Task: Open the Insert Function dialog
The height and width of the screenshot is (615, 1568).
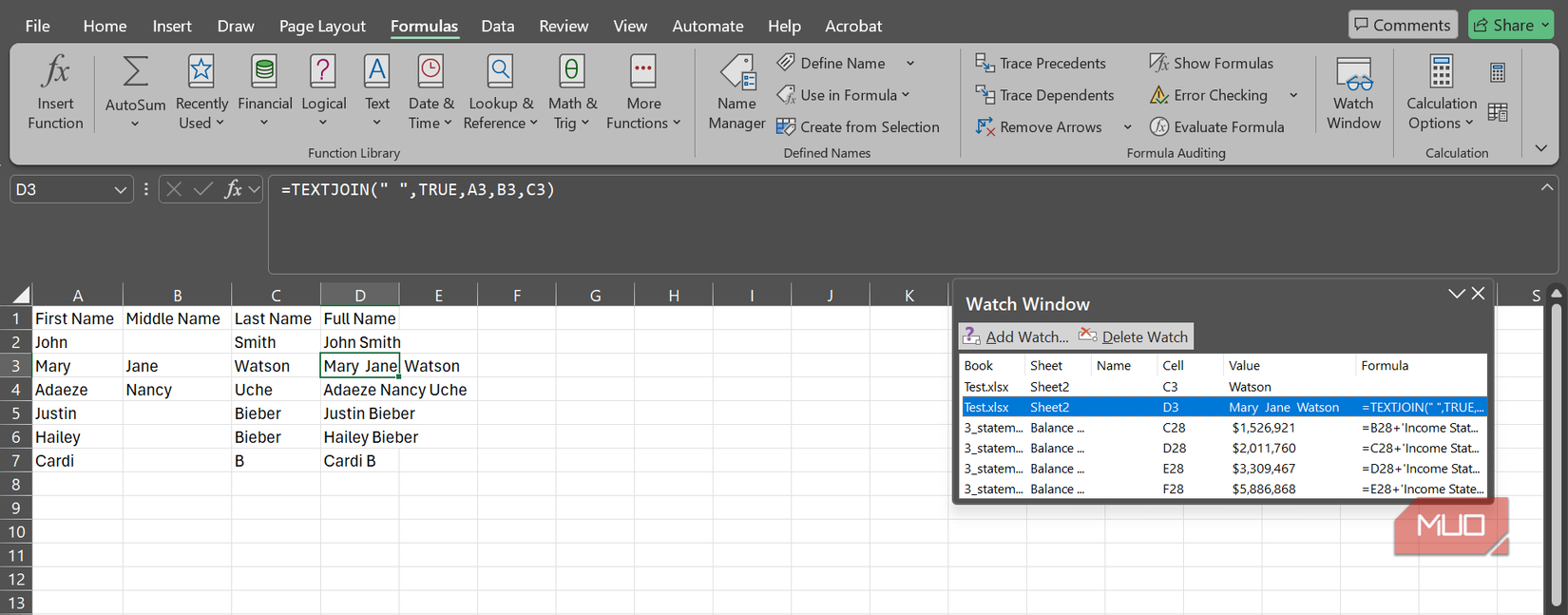Action: pos(55,92)
